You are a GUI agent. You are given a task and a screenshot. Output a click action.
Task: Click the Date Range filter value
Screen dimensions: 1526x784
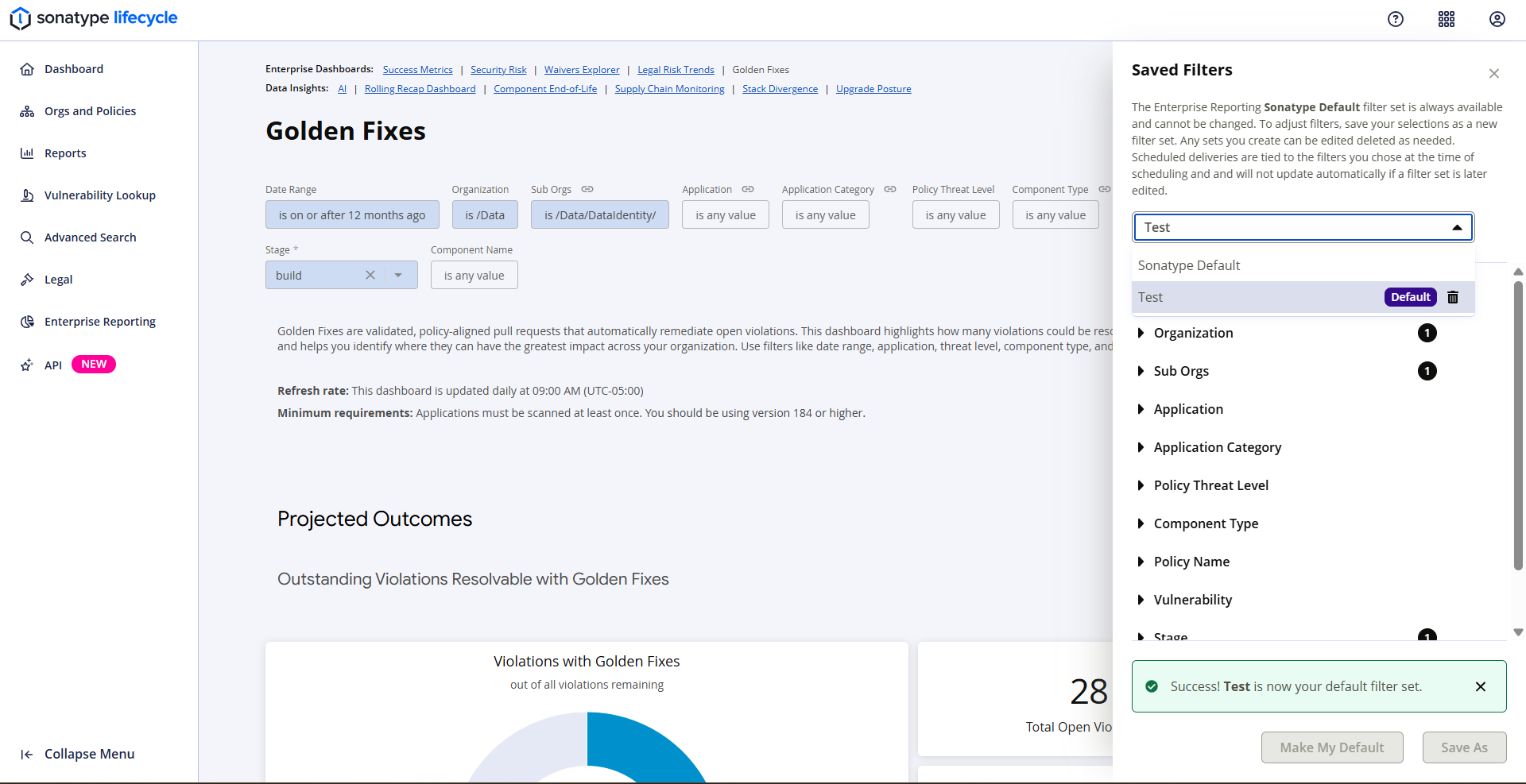(x=352, y=214)
